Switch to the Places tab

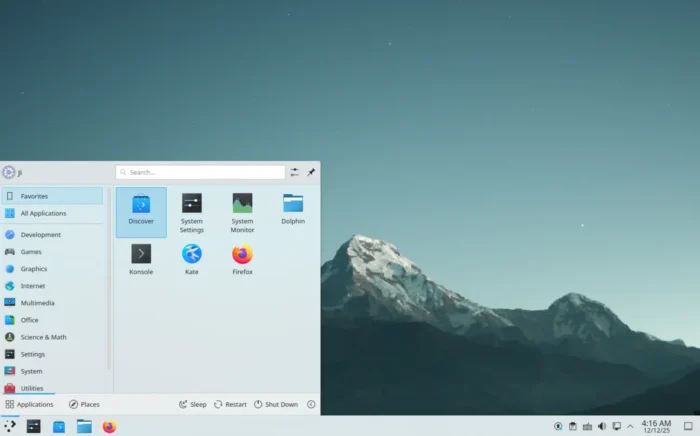tap(84, 405)
